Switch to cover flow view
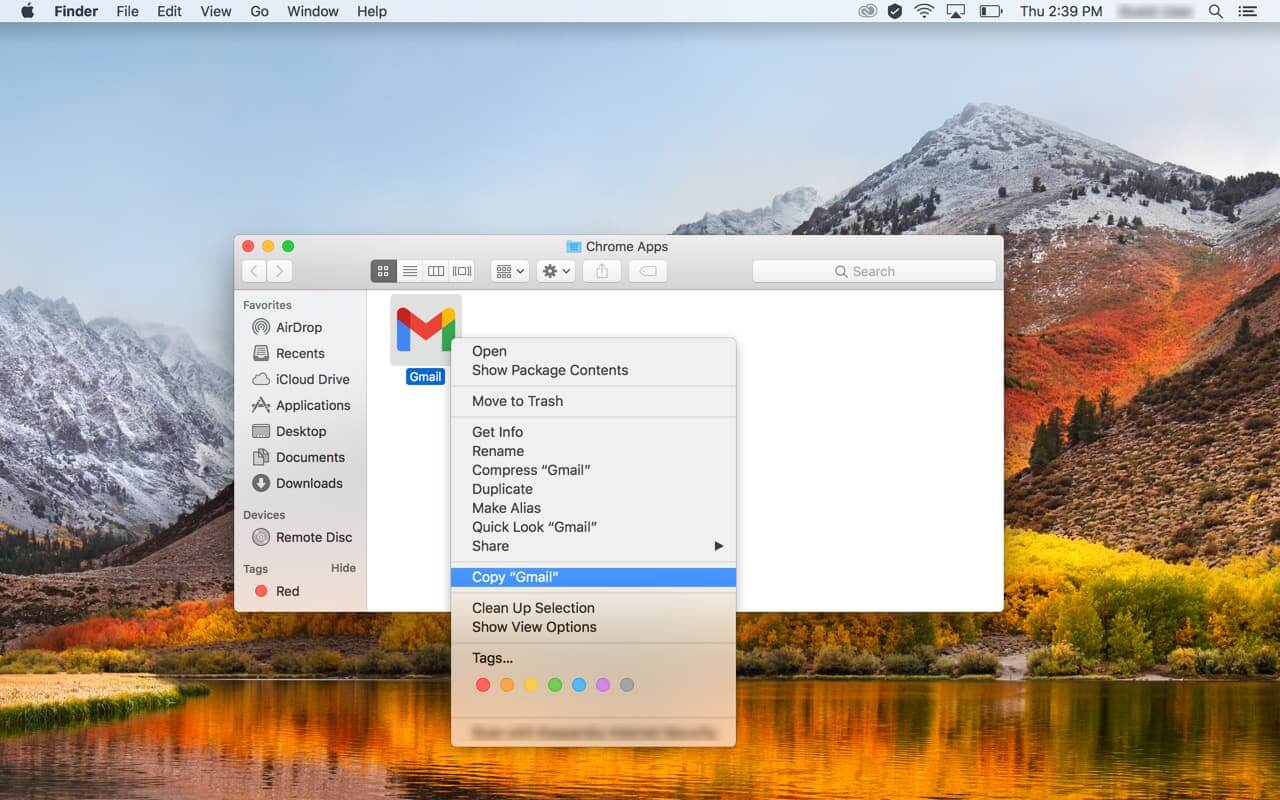The image size is (1280, 800). pos(461,270)
